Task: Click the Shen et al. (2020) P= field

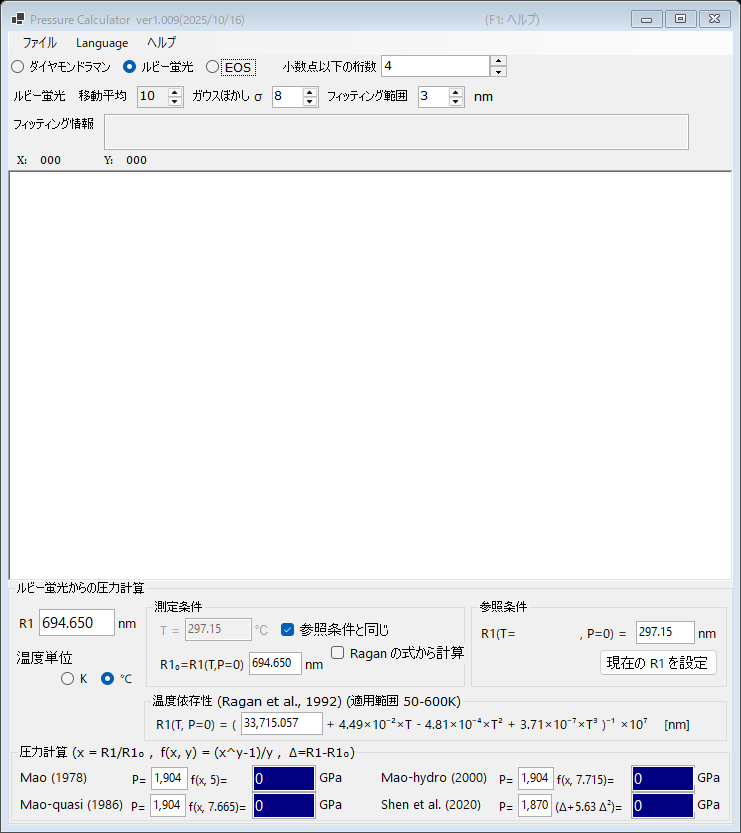Action: [535, 805]
